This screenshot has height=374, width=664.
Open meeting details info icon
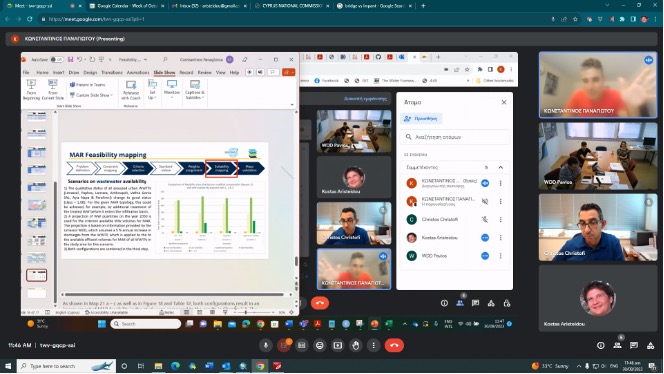click(600, 346)
